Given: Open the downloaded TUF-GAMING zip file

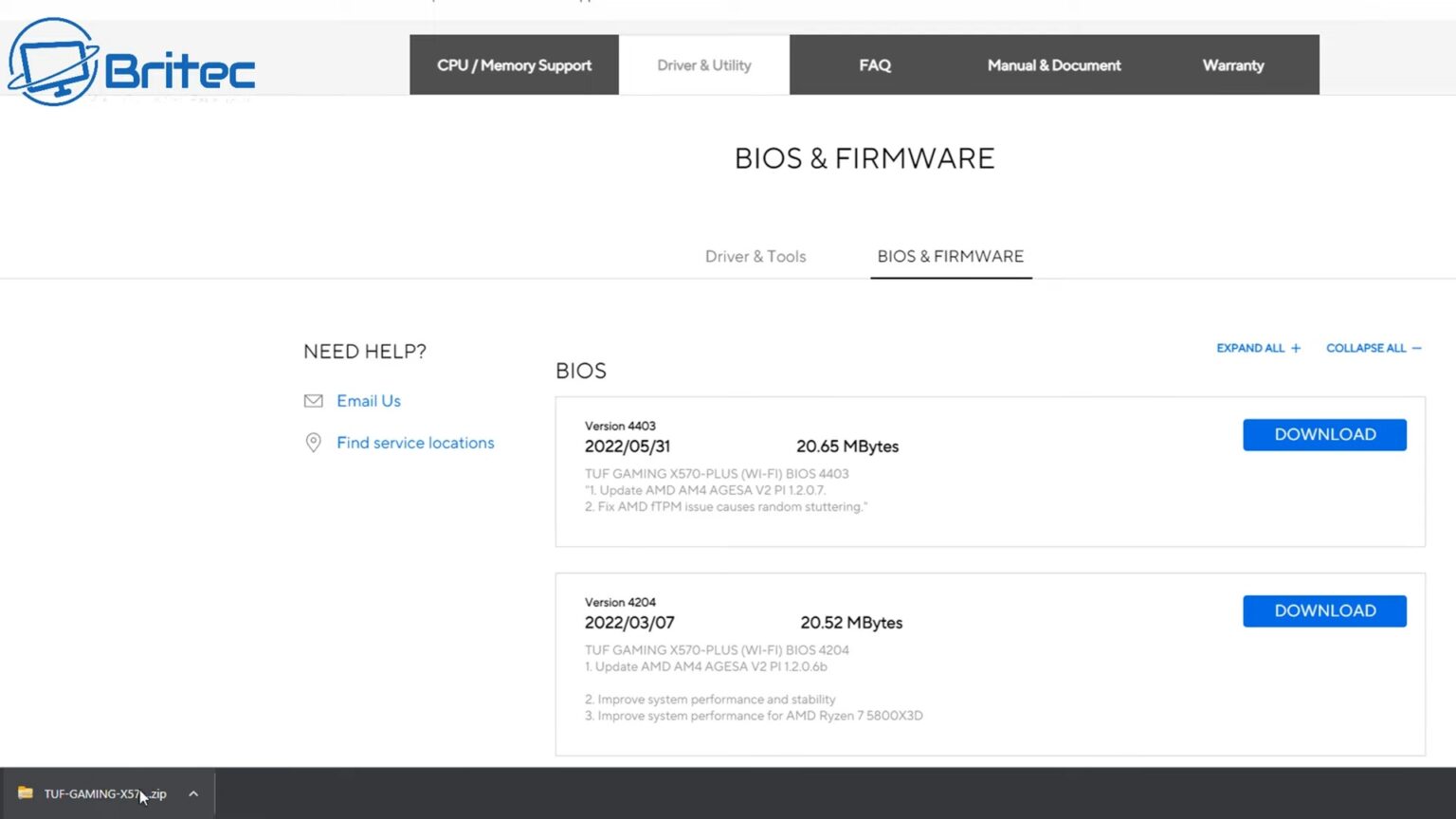Looking at the screenshot, I should pos(104,793).
